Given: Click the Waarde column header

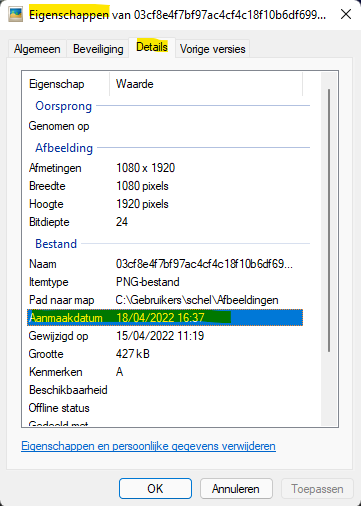Looking at the screenshot, I should coord(206,84).
